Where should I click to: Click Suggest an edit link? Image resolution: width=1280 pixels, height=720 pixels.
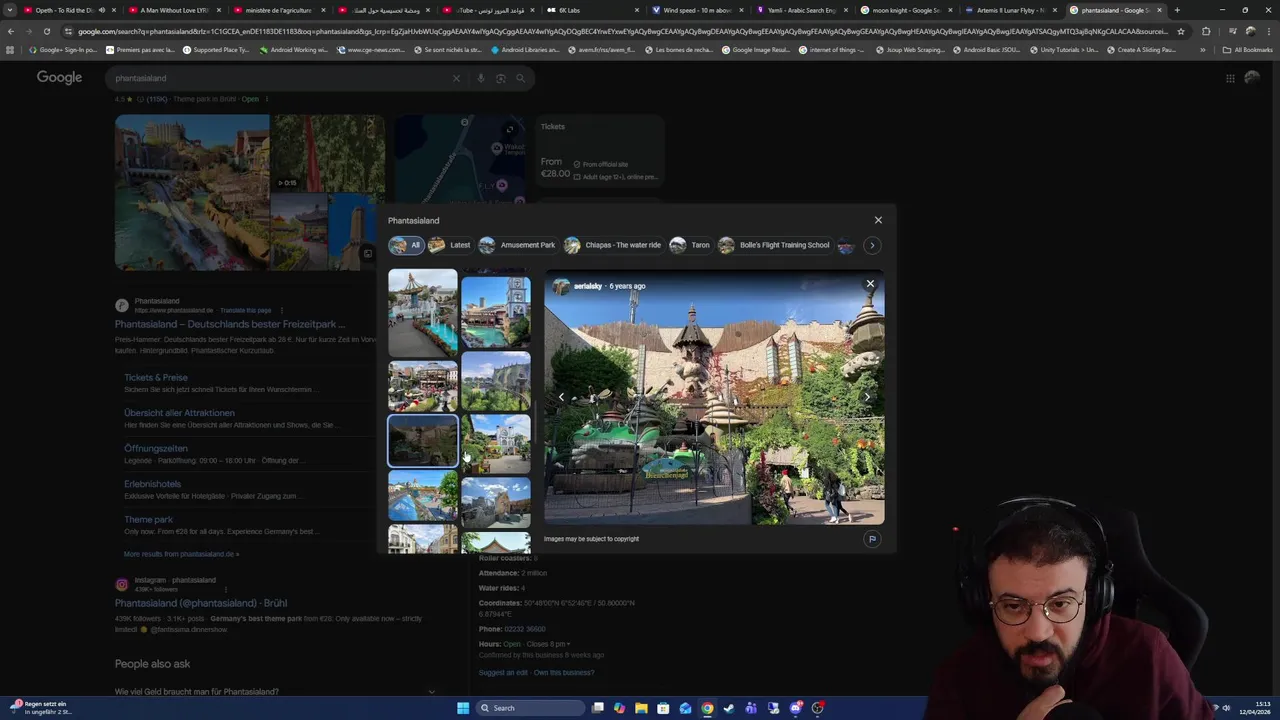(x=503, y=673)
